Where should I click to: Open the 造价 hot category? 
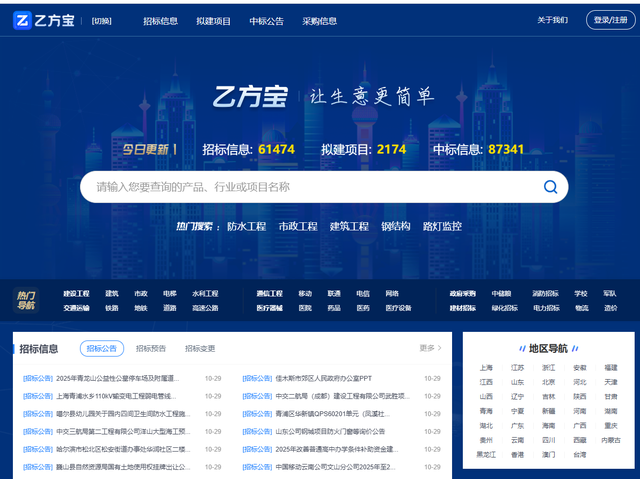click(x=611, y=308)
